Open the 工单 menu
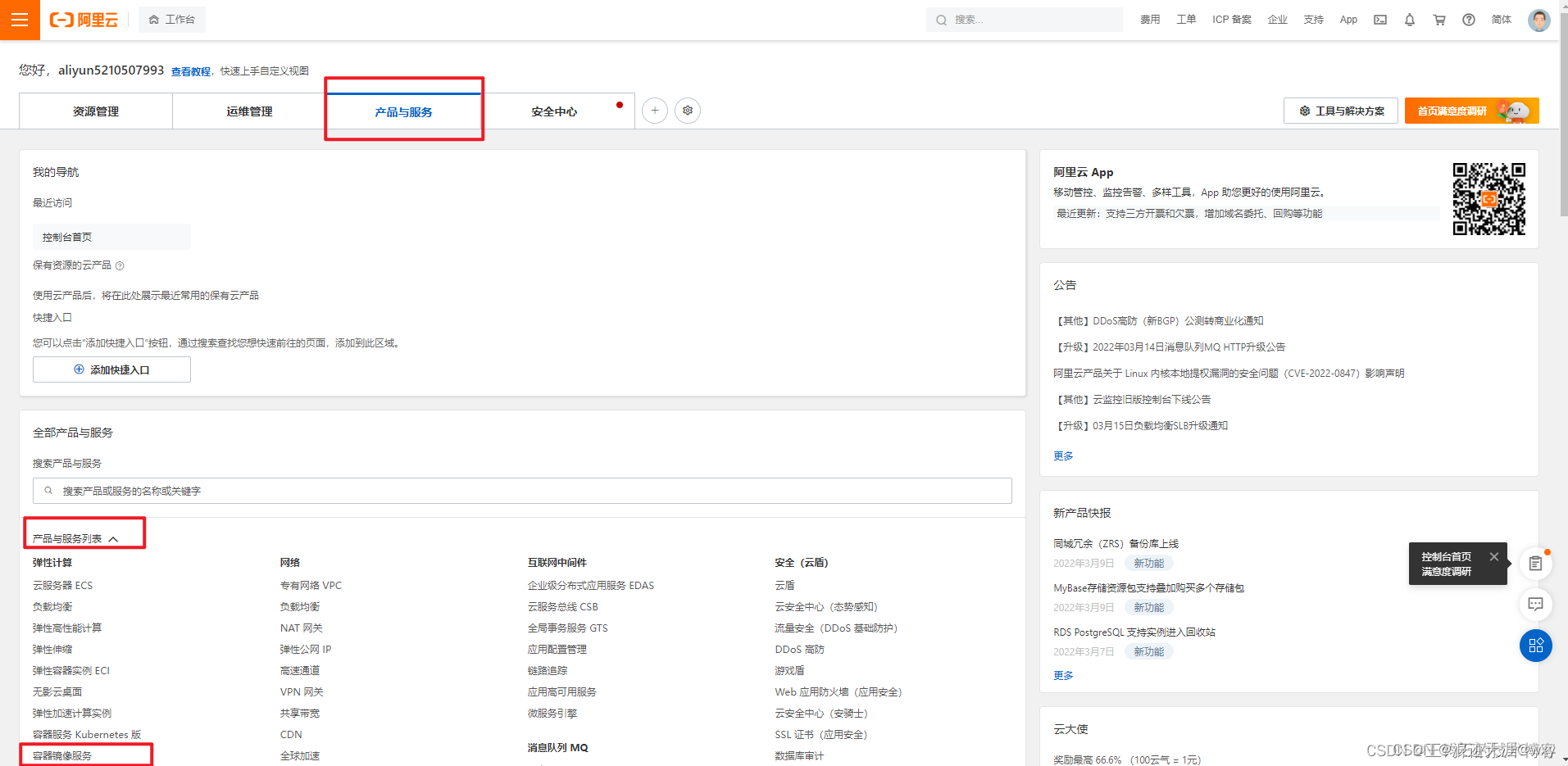The height and width of the screenshot is (766, 1568). click(1186, 20)
